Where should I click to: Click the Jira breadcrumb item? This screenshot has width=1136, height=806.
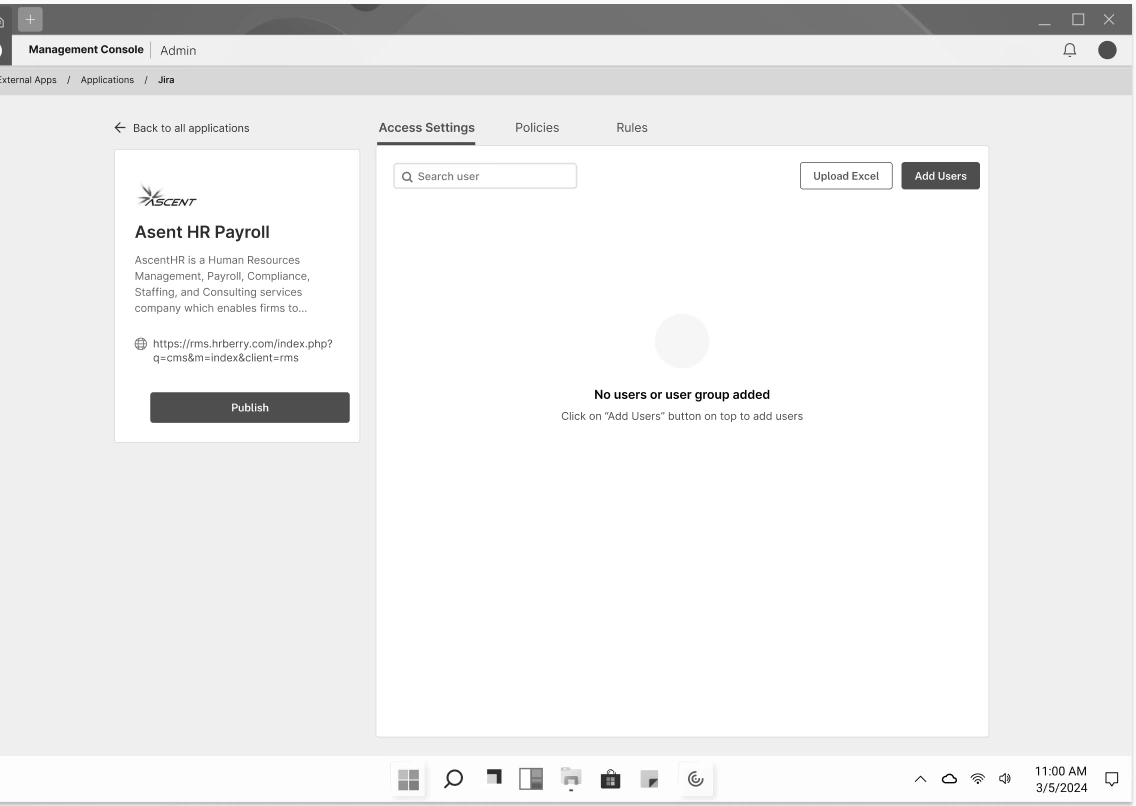click(166, 80)
